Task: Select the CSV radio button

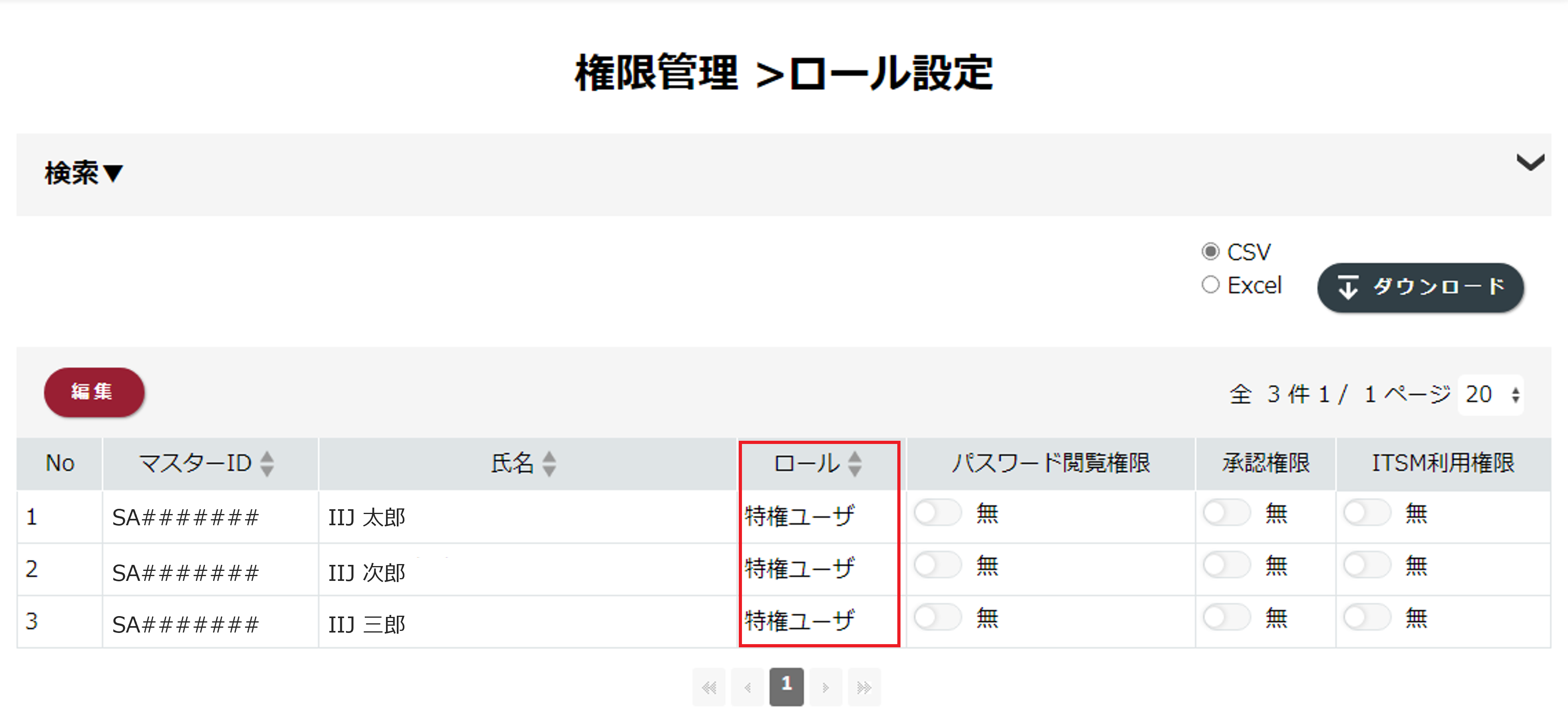Action: coord(1210,251)
